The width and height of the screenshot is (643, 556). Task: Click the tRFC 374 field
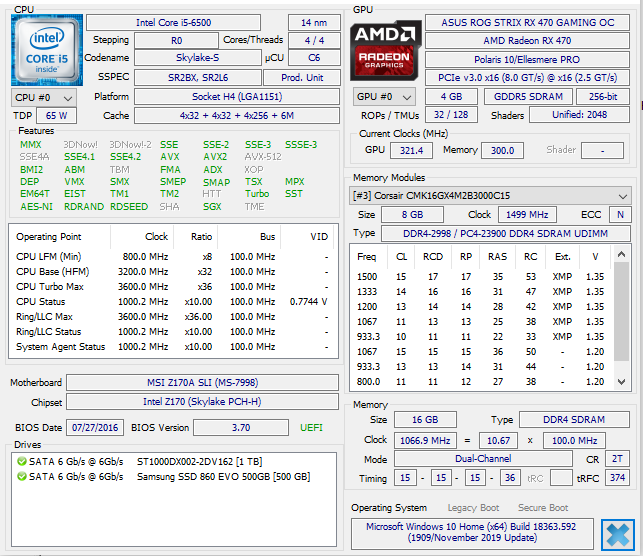617,478
